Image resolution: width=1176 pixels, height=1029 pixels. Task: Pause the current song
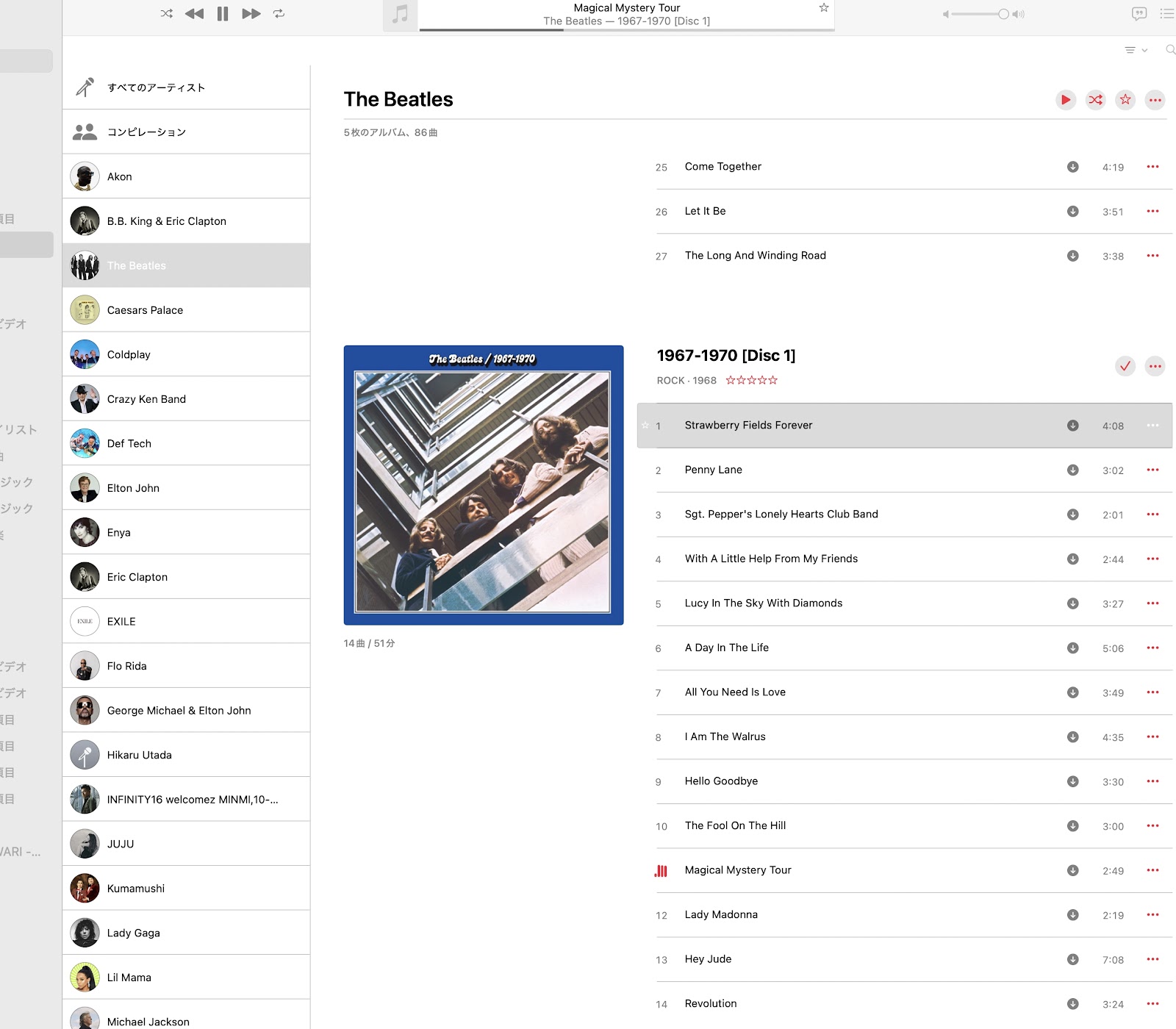pos(223,13)
